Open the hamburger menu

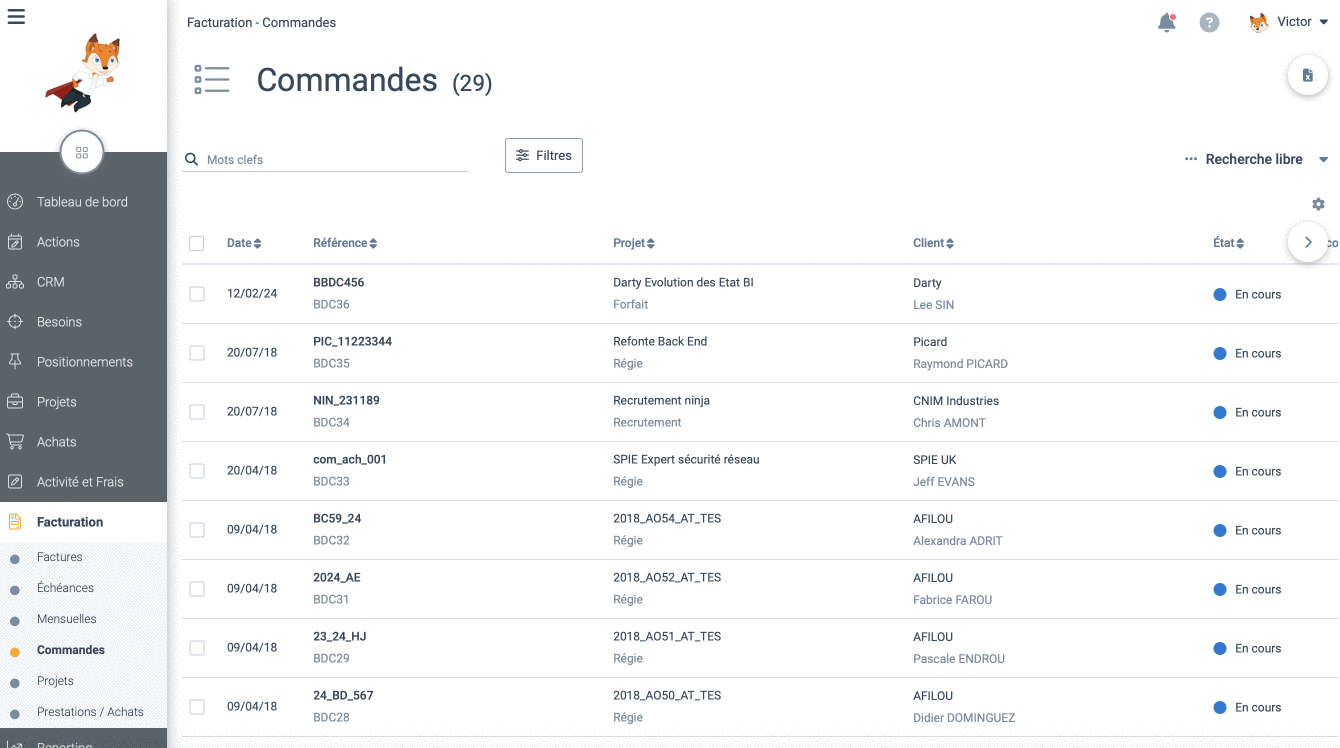click(16, 16)
